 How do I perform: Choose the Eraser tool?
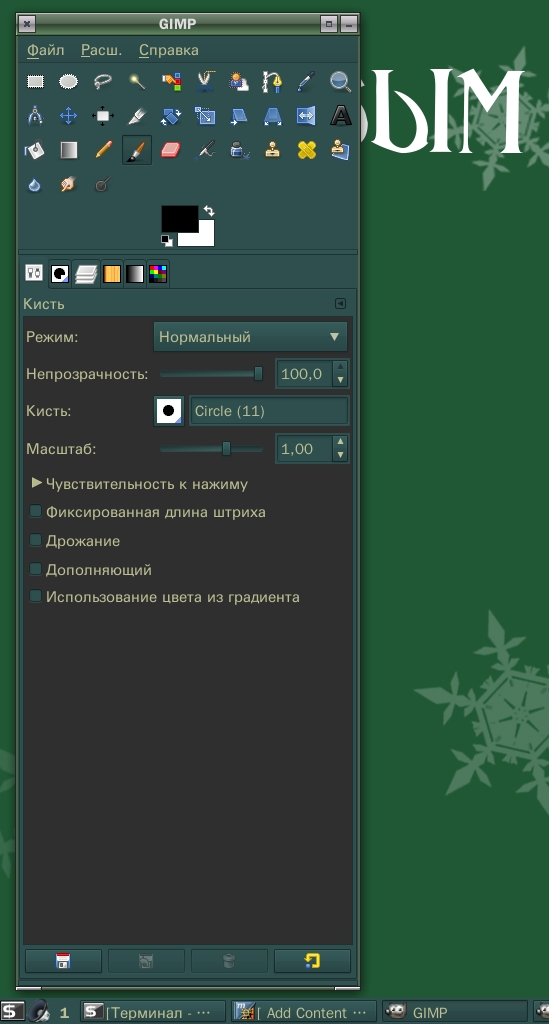tap(171, 150)
